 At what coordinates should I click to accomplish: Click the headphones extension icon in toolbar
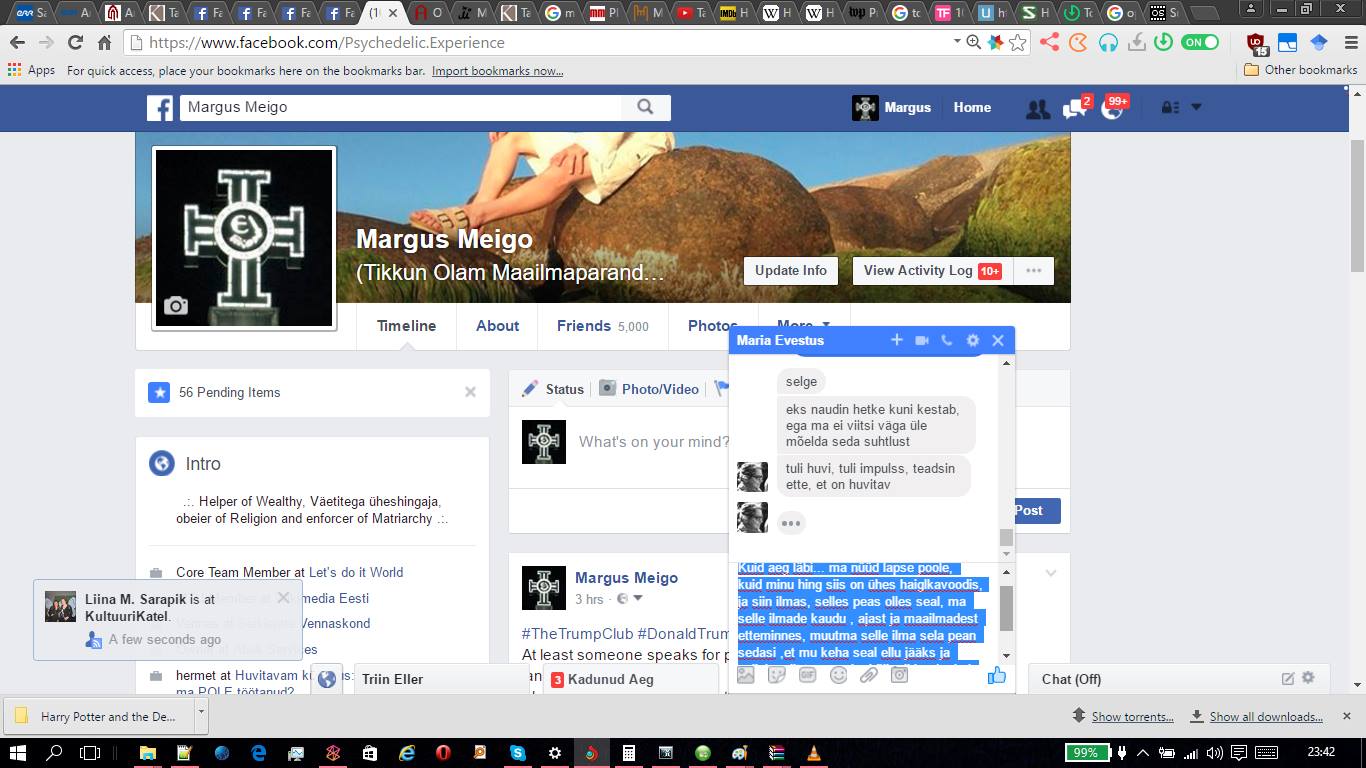point(1107,42)
